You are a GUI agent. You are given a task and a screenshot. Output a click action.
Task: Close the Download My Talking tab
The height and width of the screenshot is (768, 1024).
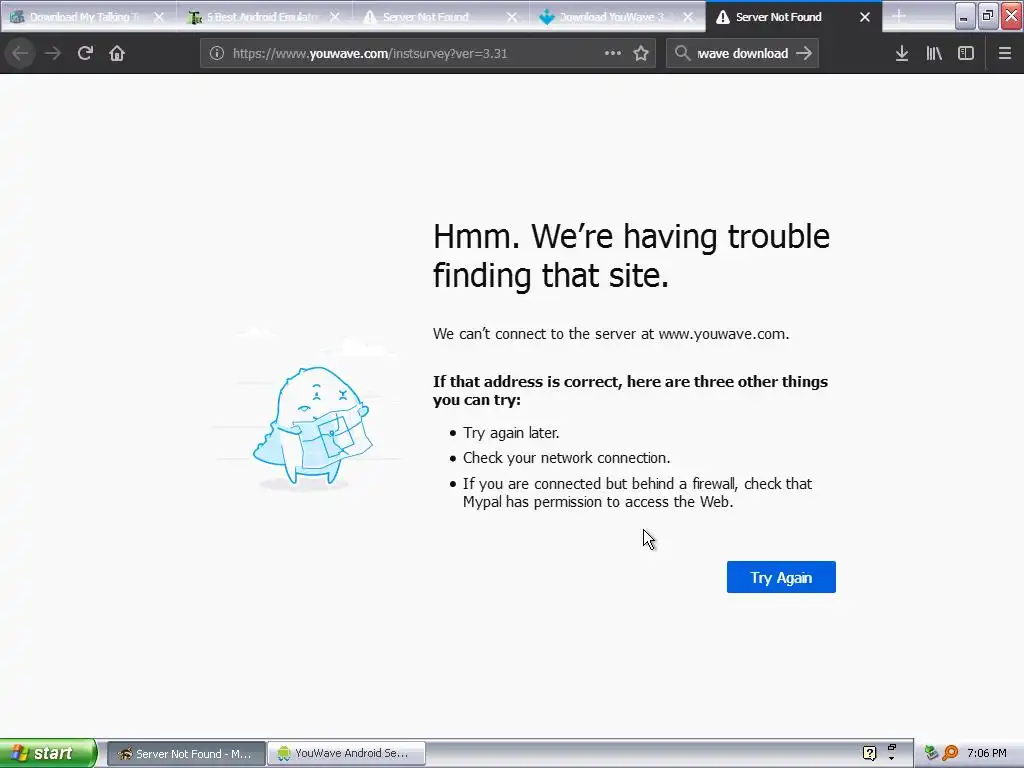(159, 17)
